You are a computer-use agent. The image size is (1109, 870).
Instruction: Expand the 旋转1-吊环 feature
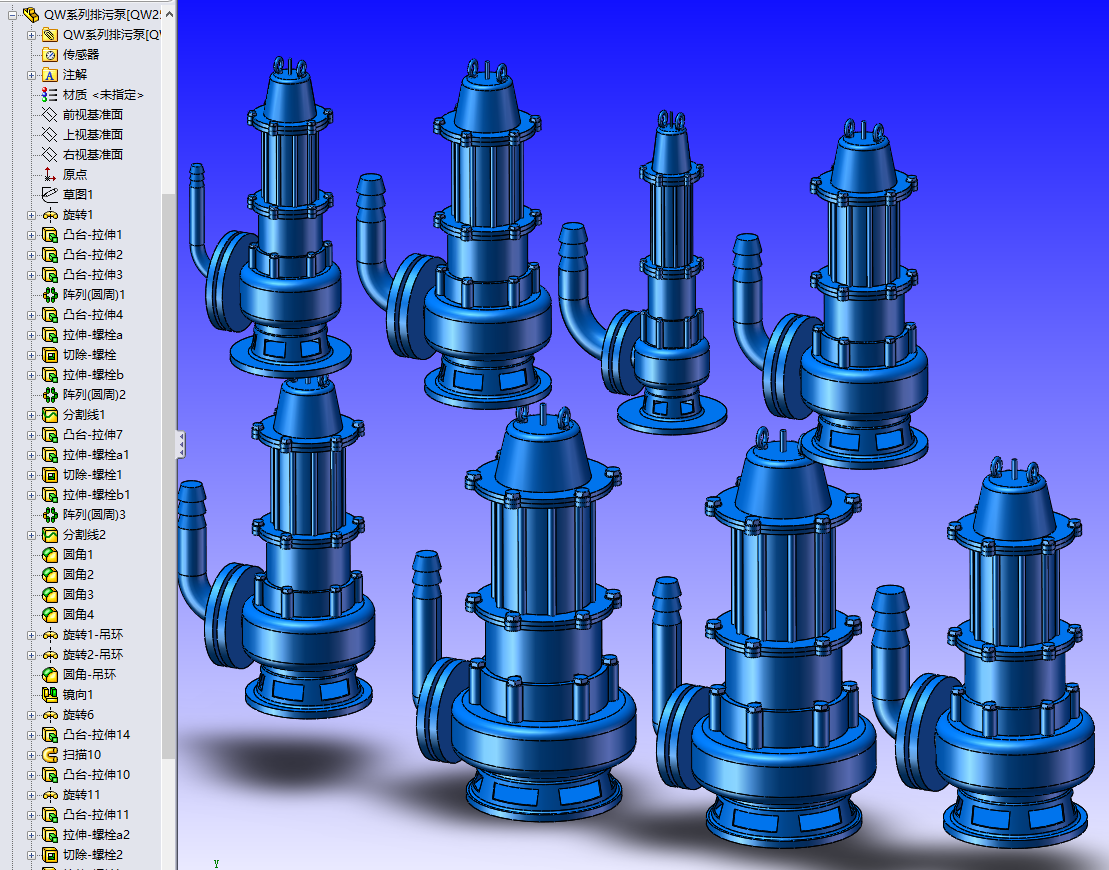(x=31, y=634)
